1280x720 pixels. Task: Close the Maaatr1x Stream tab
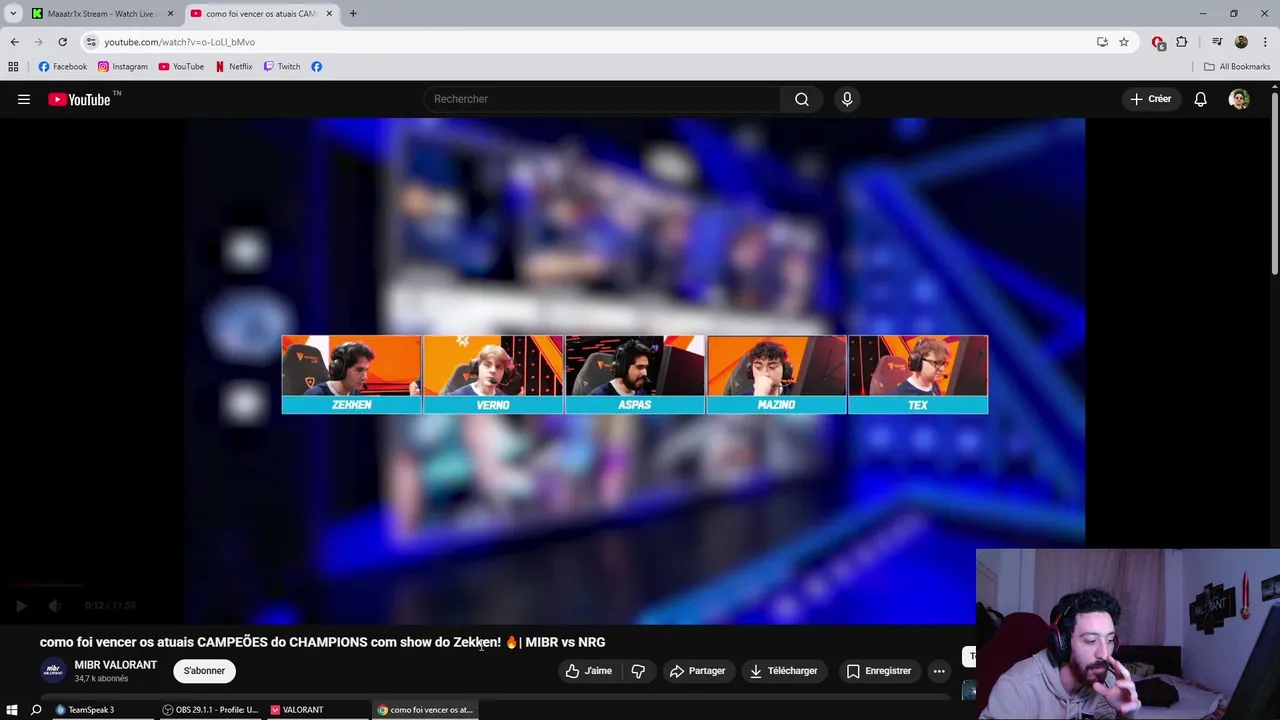tap(170, 13)
